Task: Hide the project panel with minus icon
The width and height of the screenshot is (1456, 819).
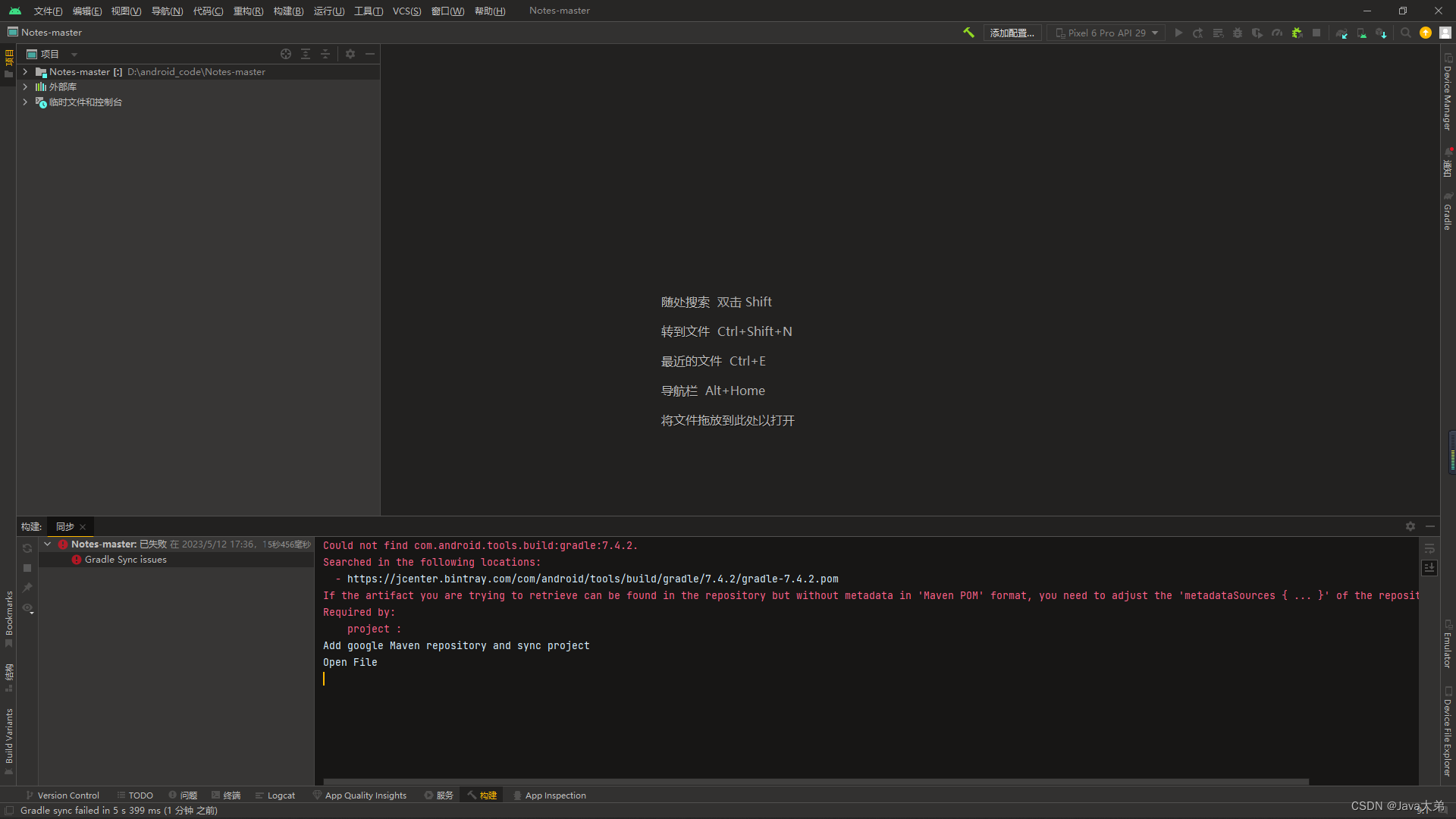Action: point(370,54)
